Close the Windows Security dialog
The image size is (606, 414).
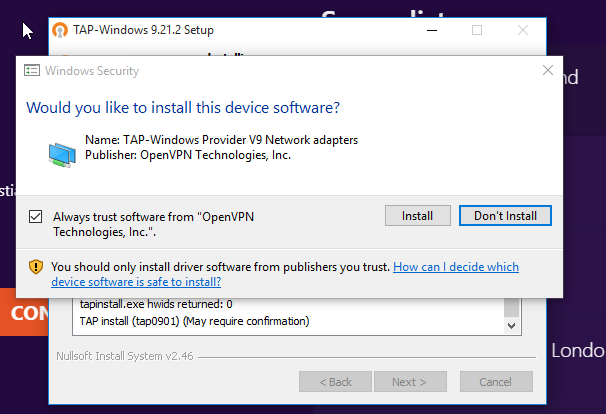point(548,70)
